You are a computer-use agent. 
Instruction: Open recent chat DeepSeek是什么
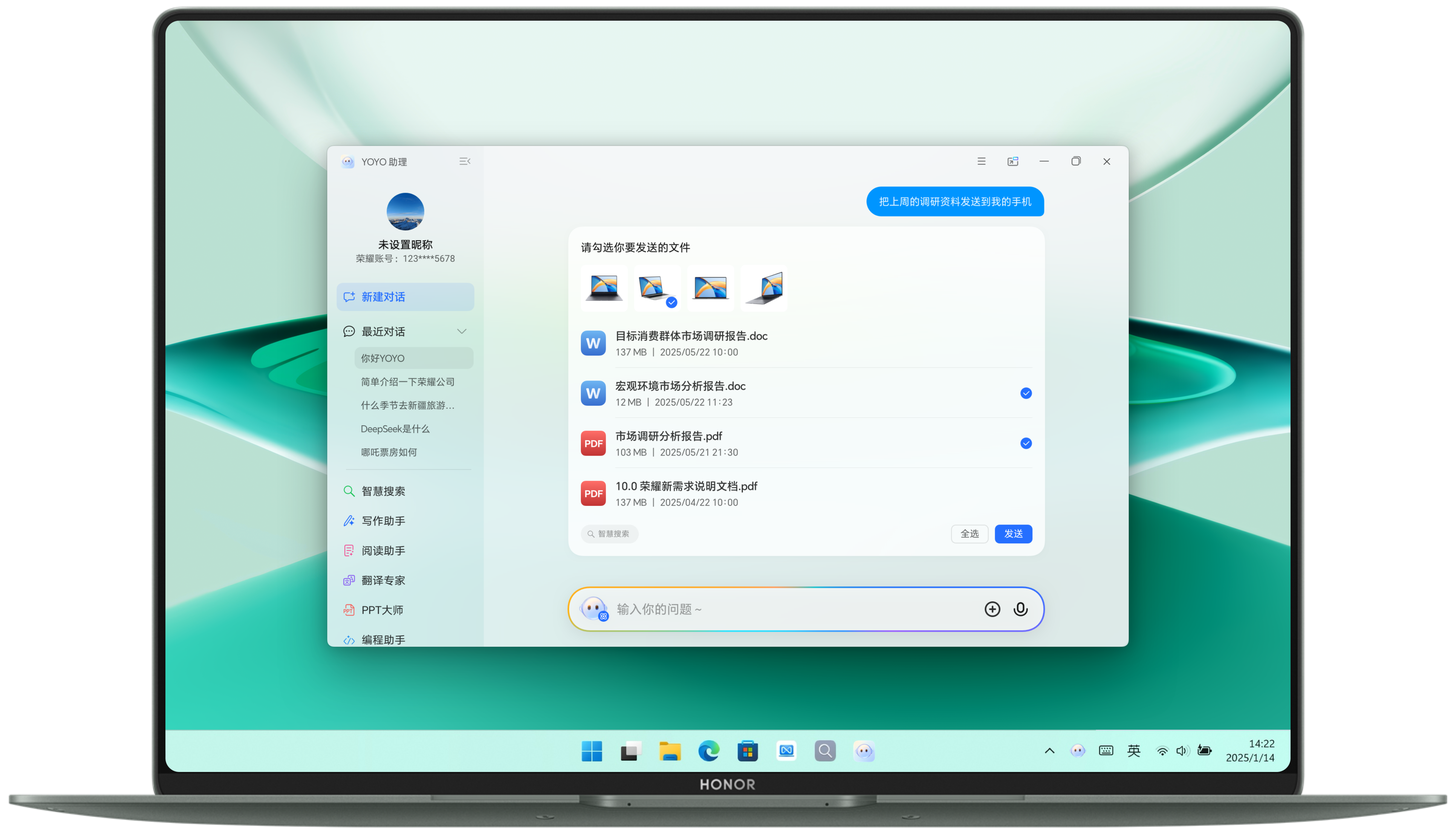[395, 429]
